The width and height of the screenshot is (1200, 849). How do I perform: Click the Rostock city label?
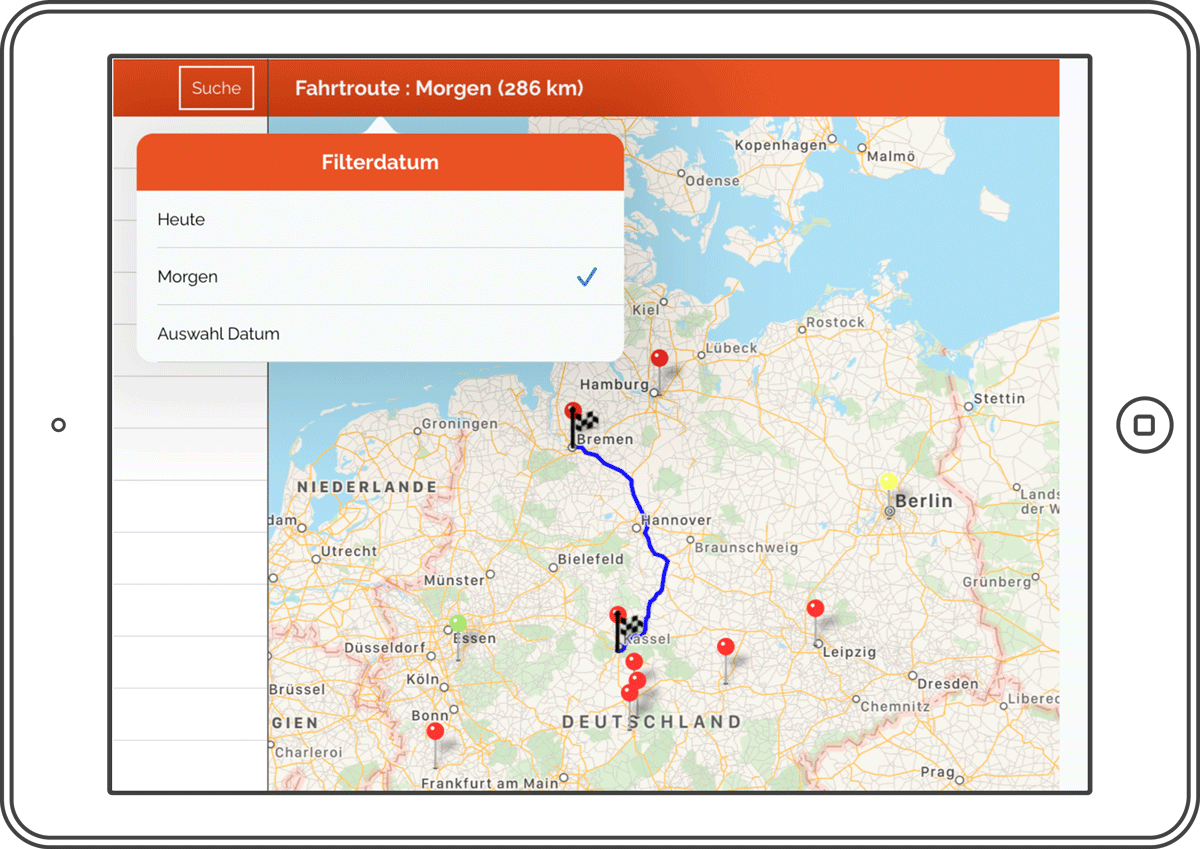tap(835, 322)
